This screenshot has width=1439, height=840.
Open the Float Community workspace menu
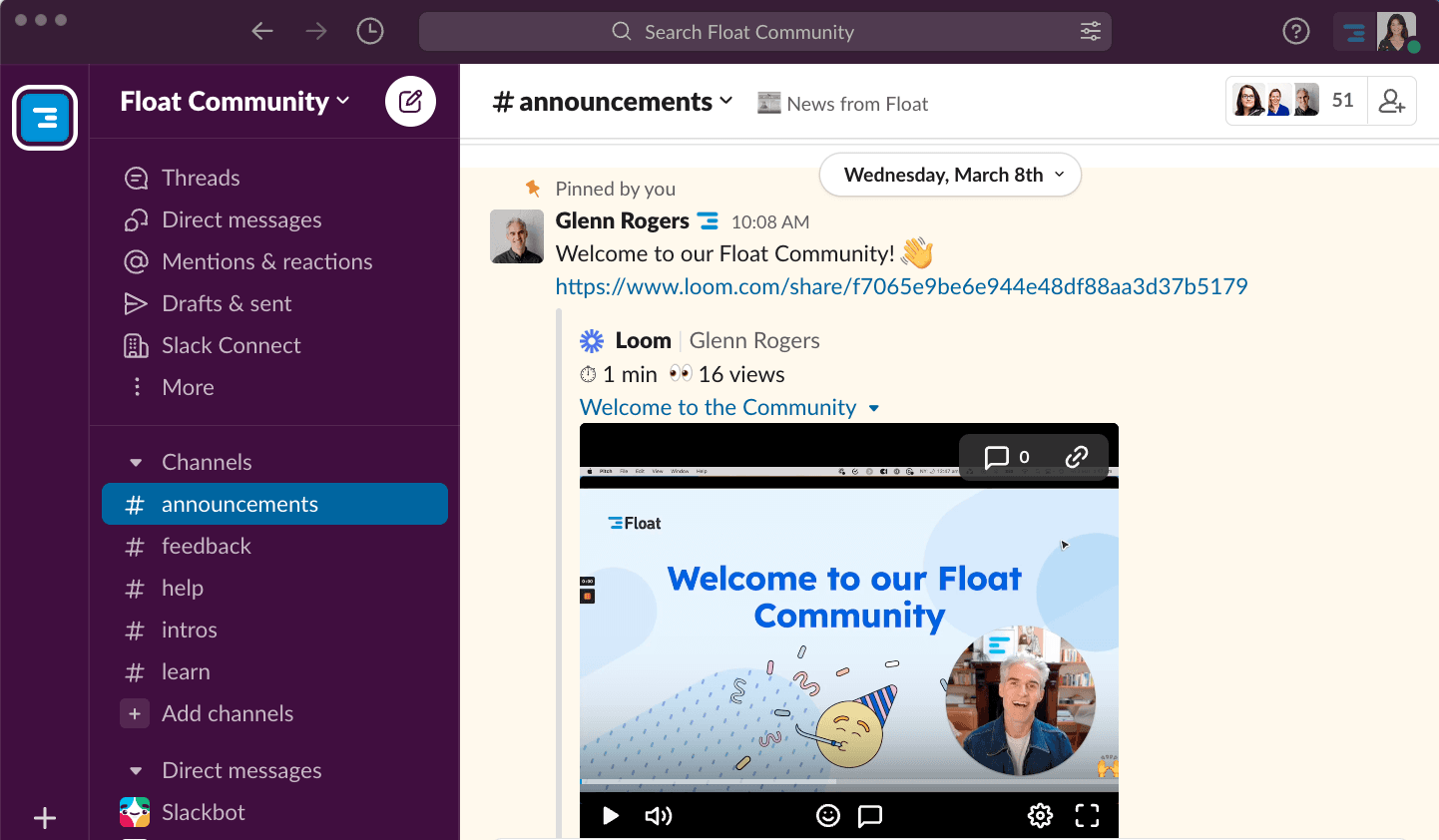click(x=235, y=102)
